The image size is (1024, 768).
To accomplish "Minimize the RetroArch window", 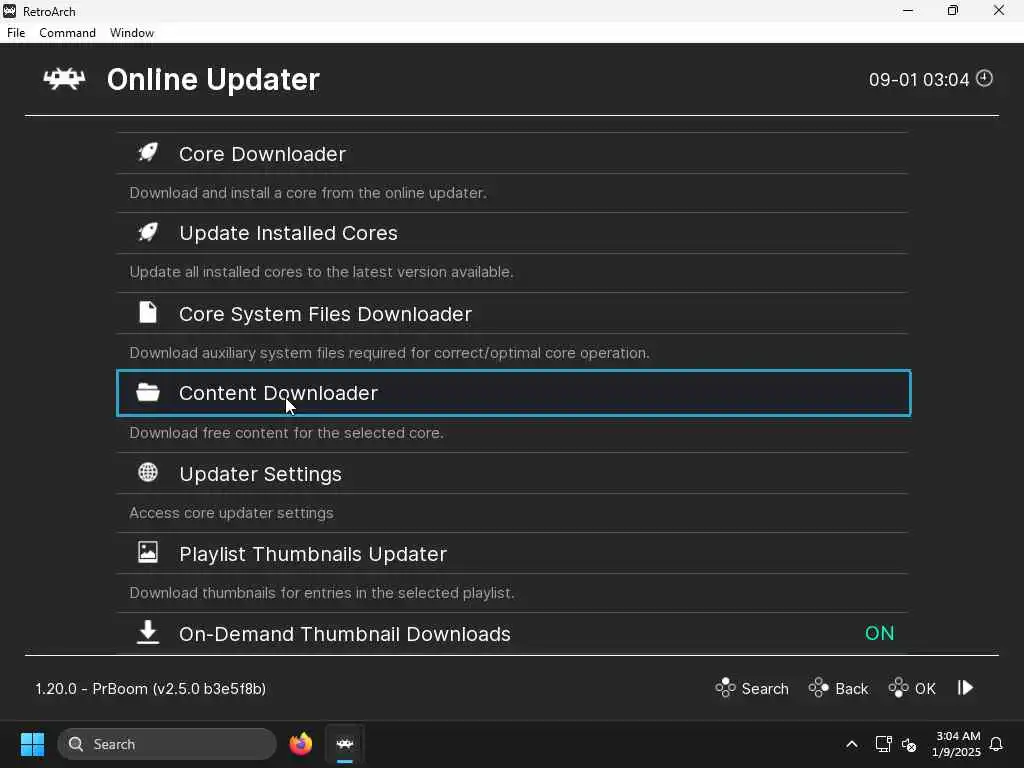I will [908, 10].
